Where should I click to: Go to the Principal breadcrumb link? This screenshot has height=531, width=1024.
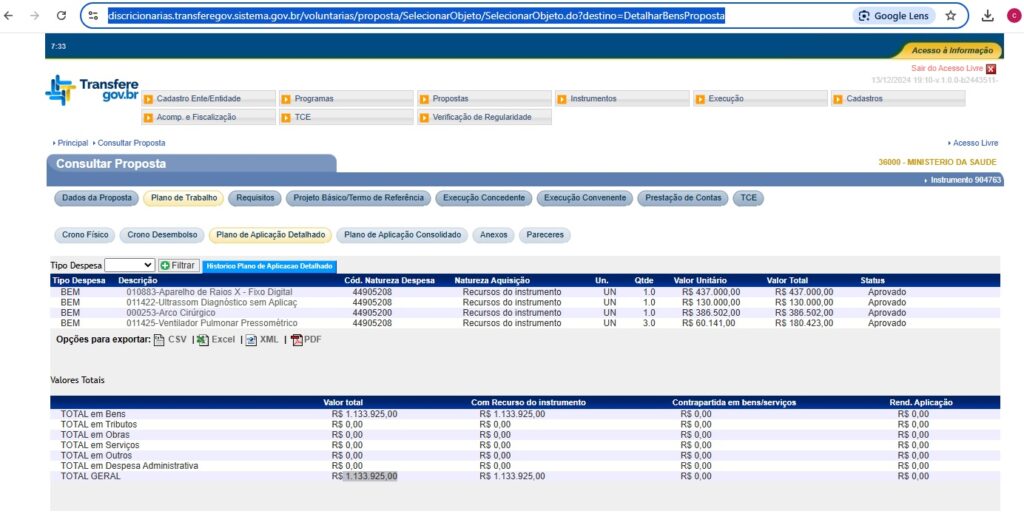tap(72, 143)
